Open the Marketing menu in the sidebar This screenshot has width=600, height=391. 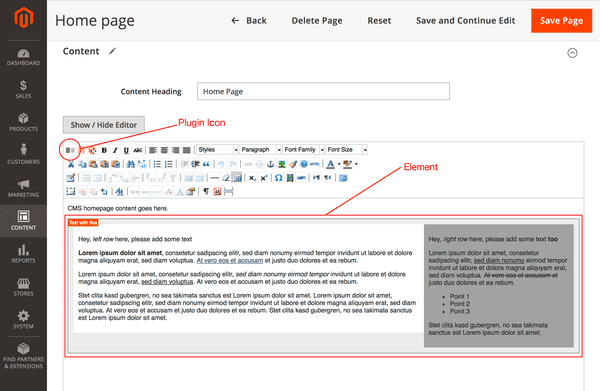tap(23, 188)
